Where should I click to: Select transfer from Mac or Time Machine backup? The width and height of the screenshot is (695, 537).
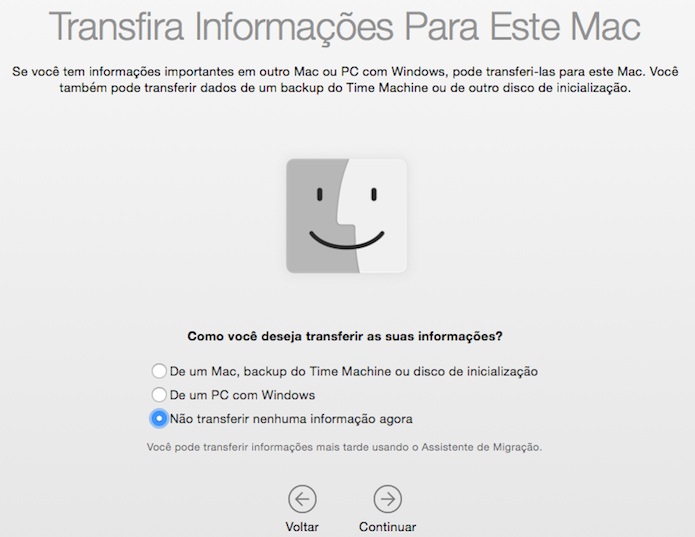(159, 371)
